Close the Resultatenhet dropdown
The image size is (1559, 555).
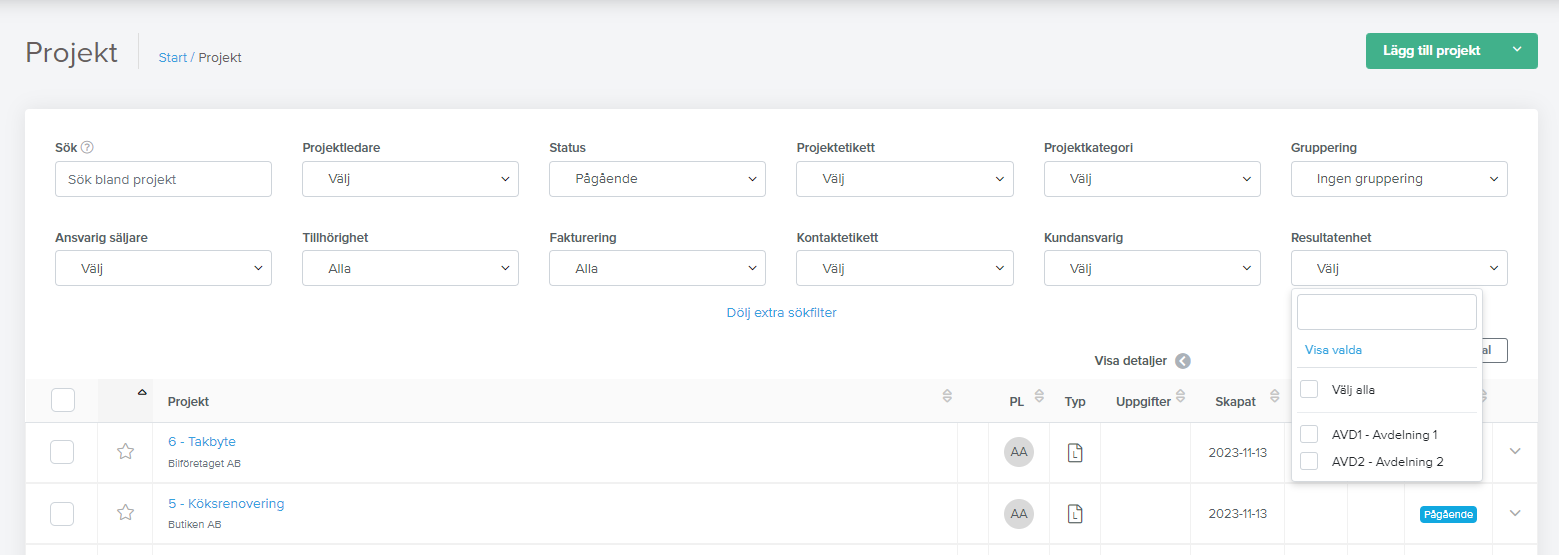click(x=1399, y=268)
